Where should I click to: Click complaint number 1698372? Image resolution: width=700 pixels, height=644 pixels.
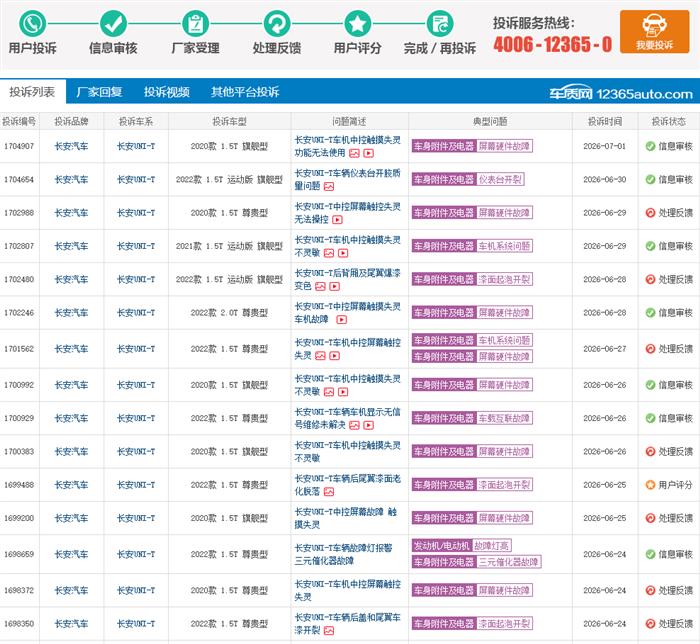[x=19, y=590]
